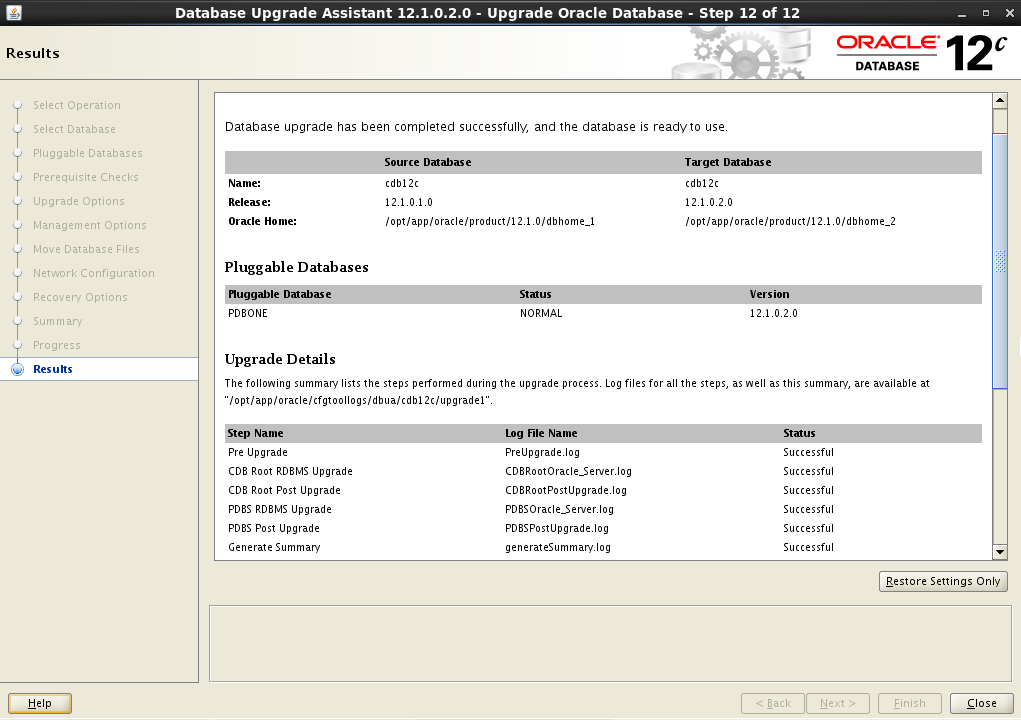Click the PDBS RDBMS Upgrade step name

pos(279,509)
